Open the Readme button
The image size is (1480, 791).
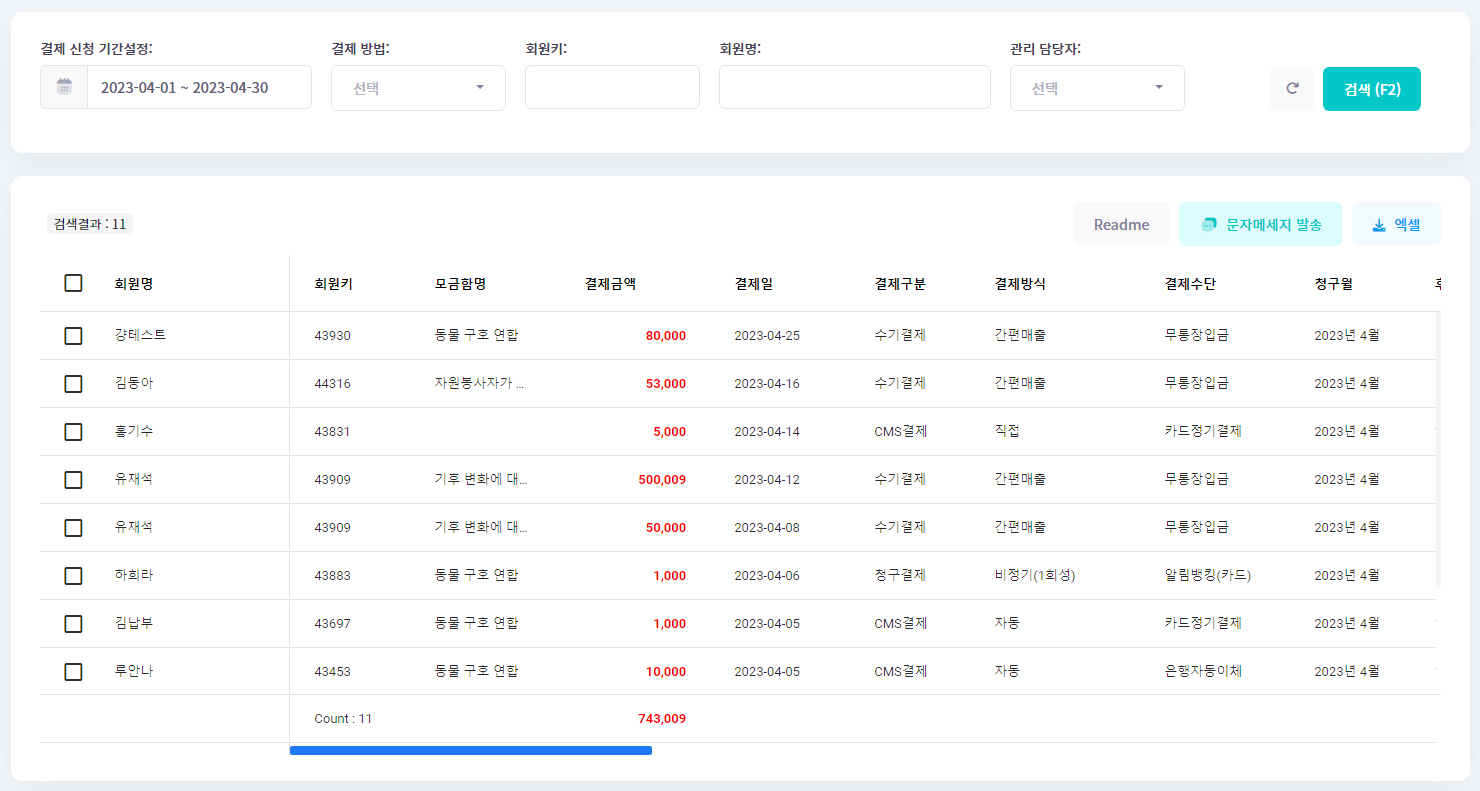click(x=1121, y=225)
